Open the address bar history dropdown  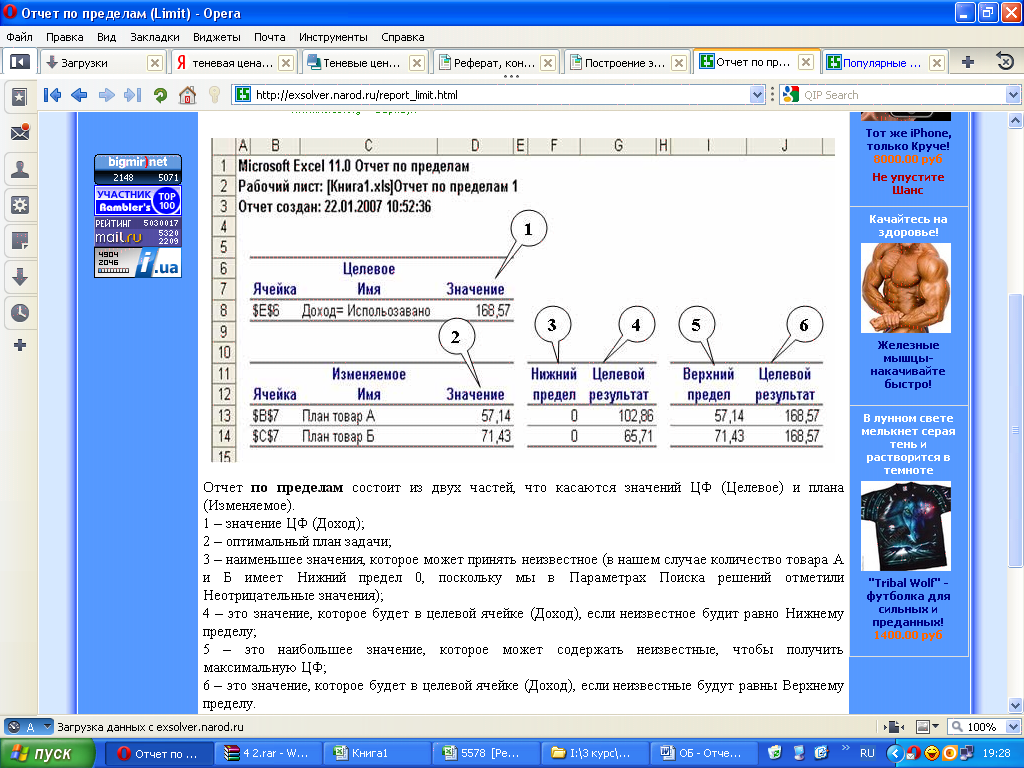point(757,95)
